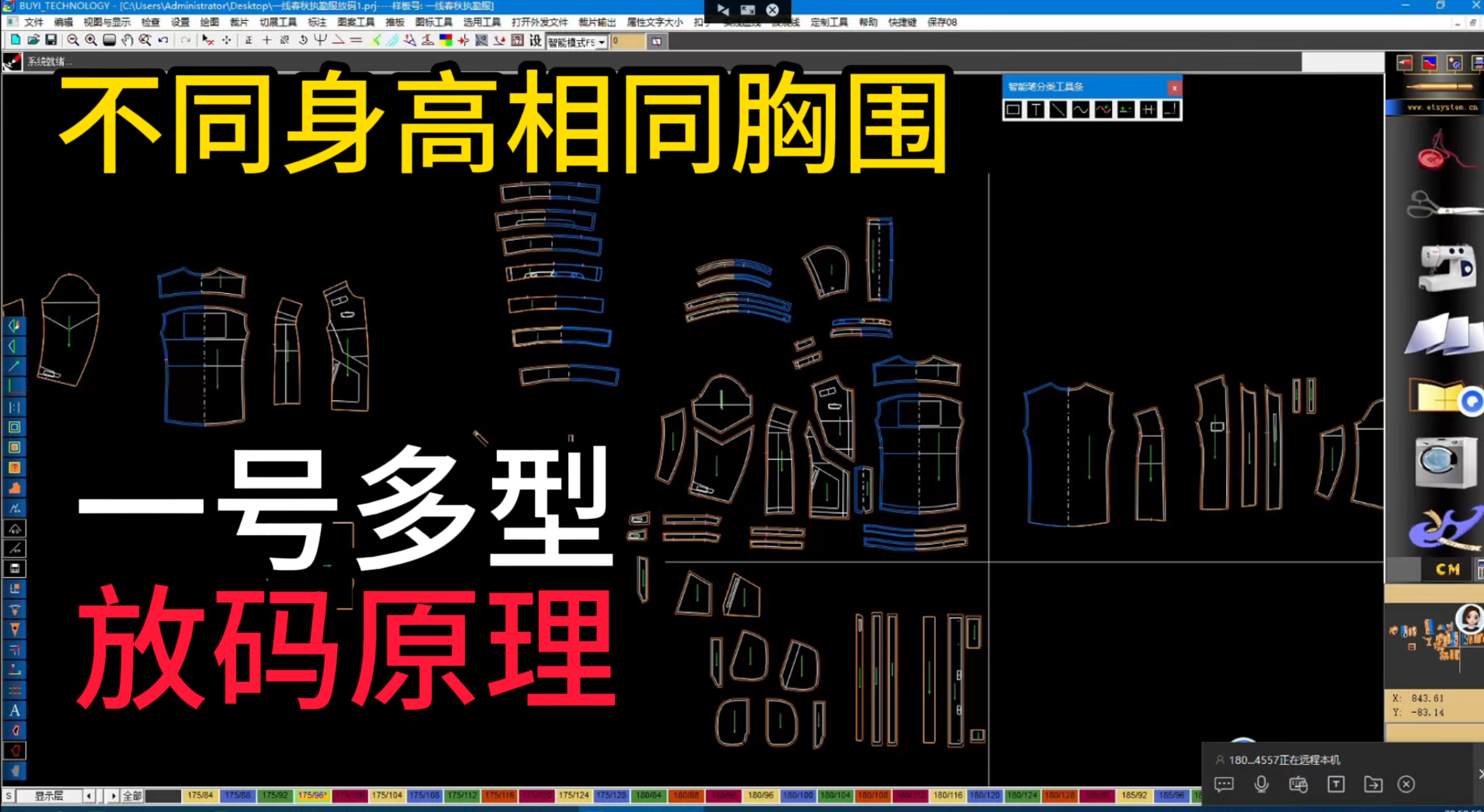Open the 智能模式F5 dropdown arrow

[602, 42]
